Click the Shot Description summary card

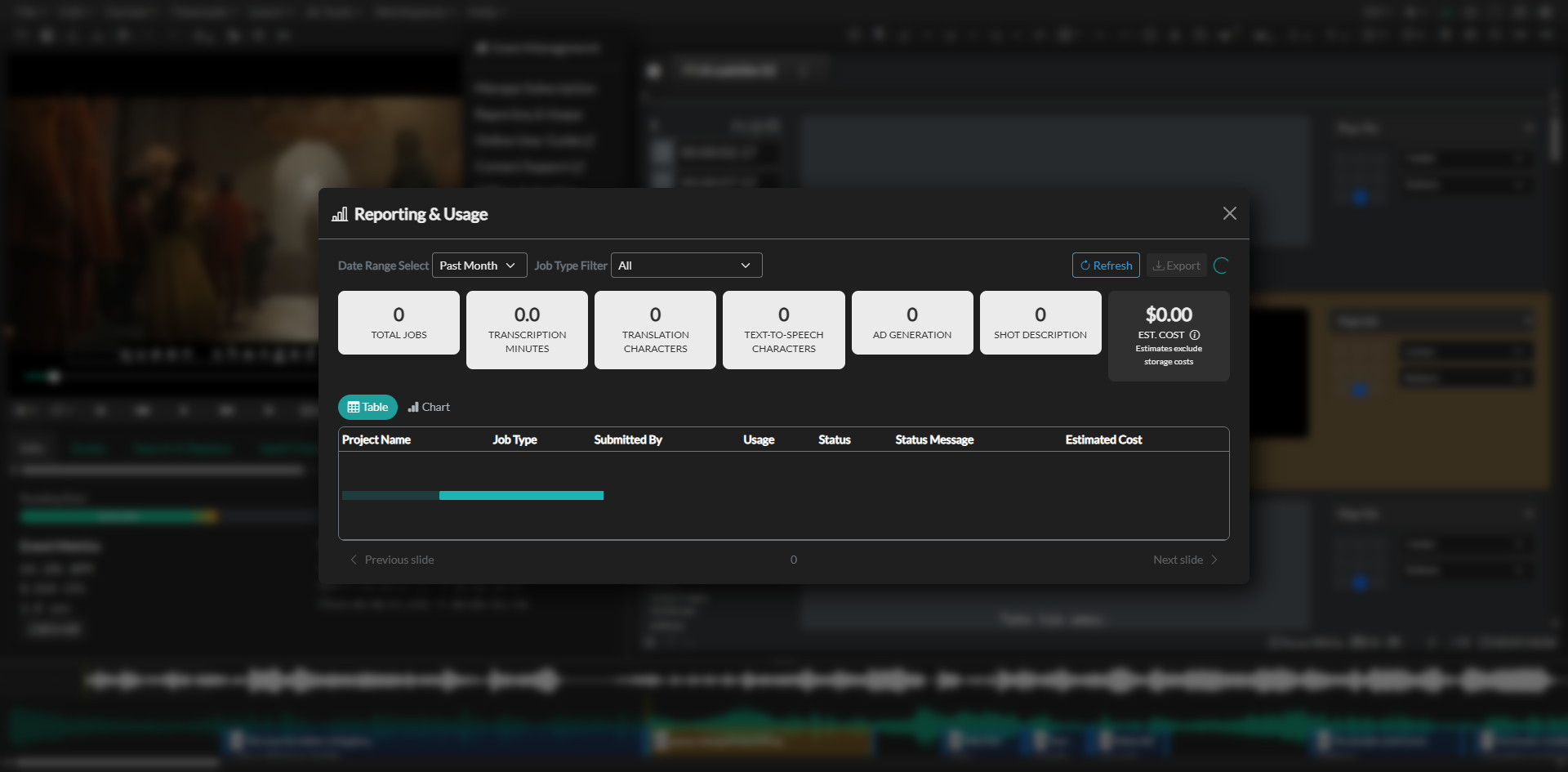point(1040,323)
